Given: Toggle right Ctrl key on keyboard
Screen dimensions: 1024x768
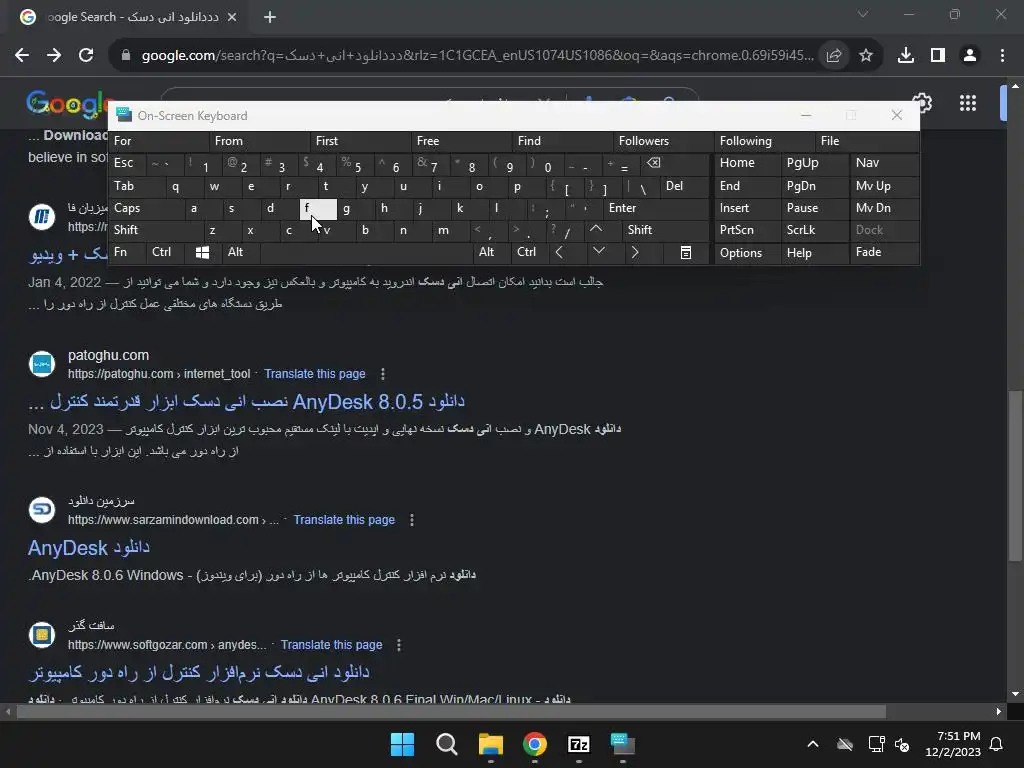Looking at the screenshot, I should click(x=526, y=252).
